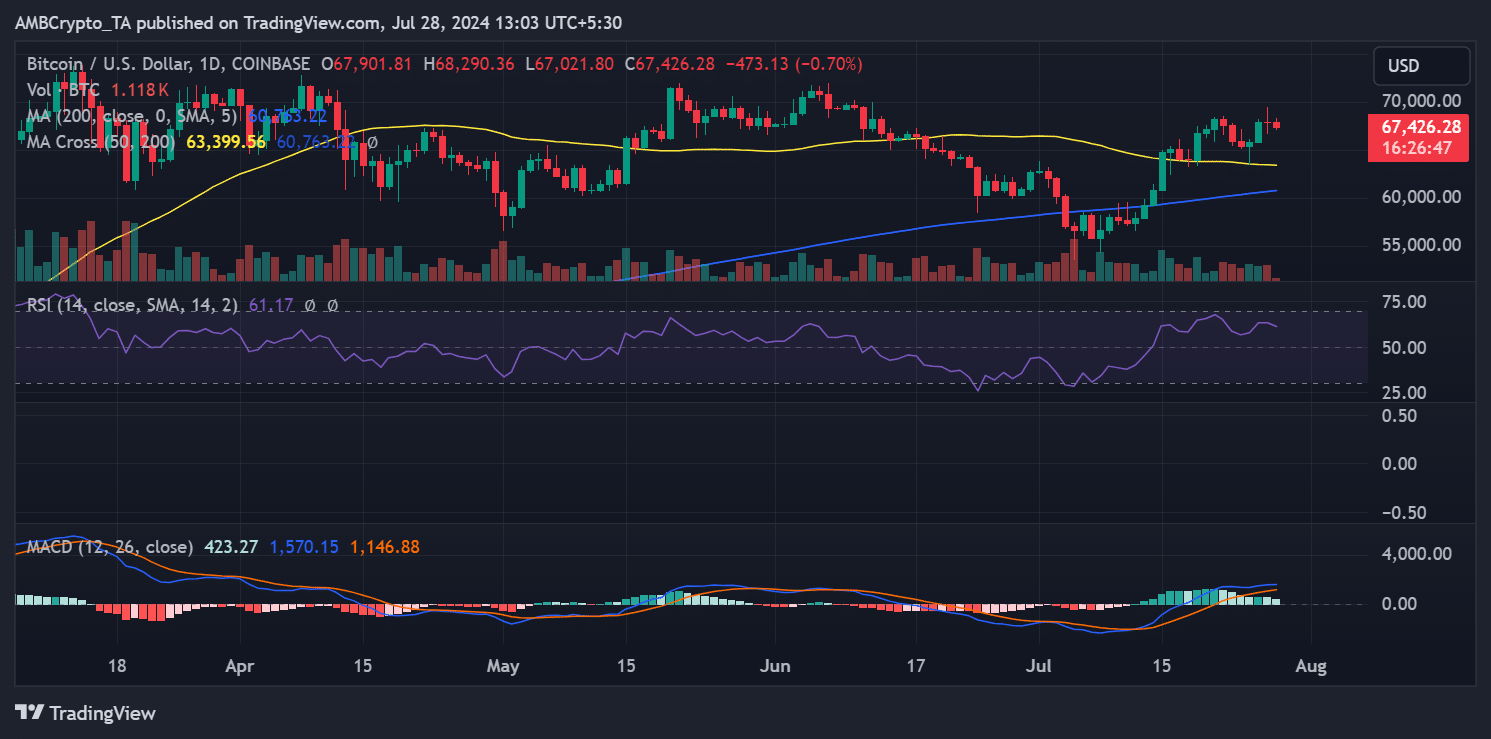Screen dimensions: 1491x739
Task: Click the O67,901.81 open price value
Action: 366,63
